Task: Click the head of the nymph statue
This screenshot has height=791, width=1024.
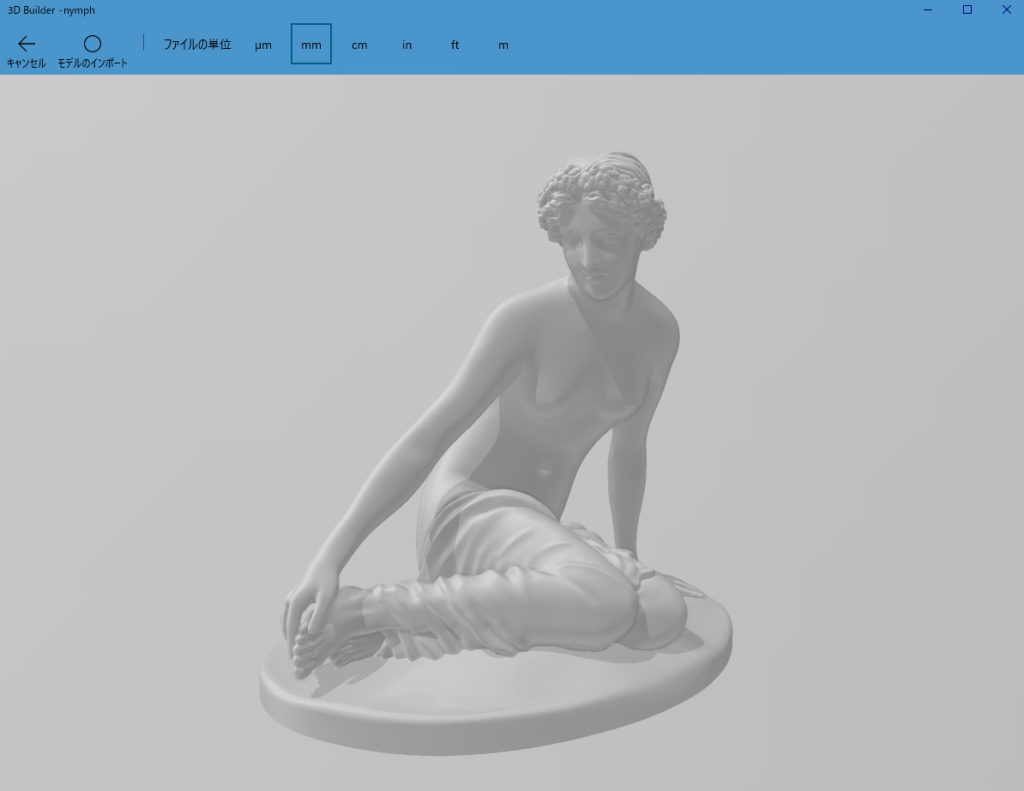Action: 602,215
